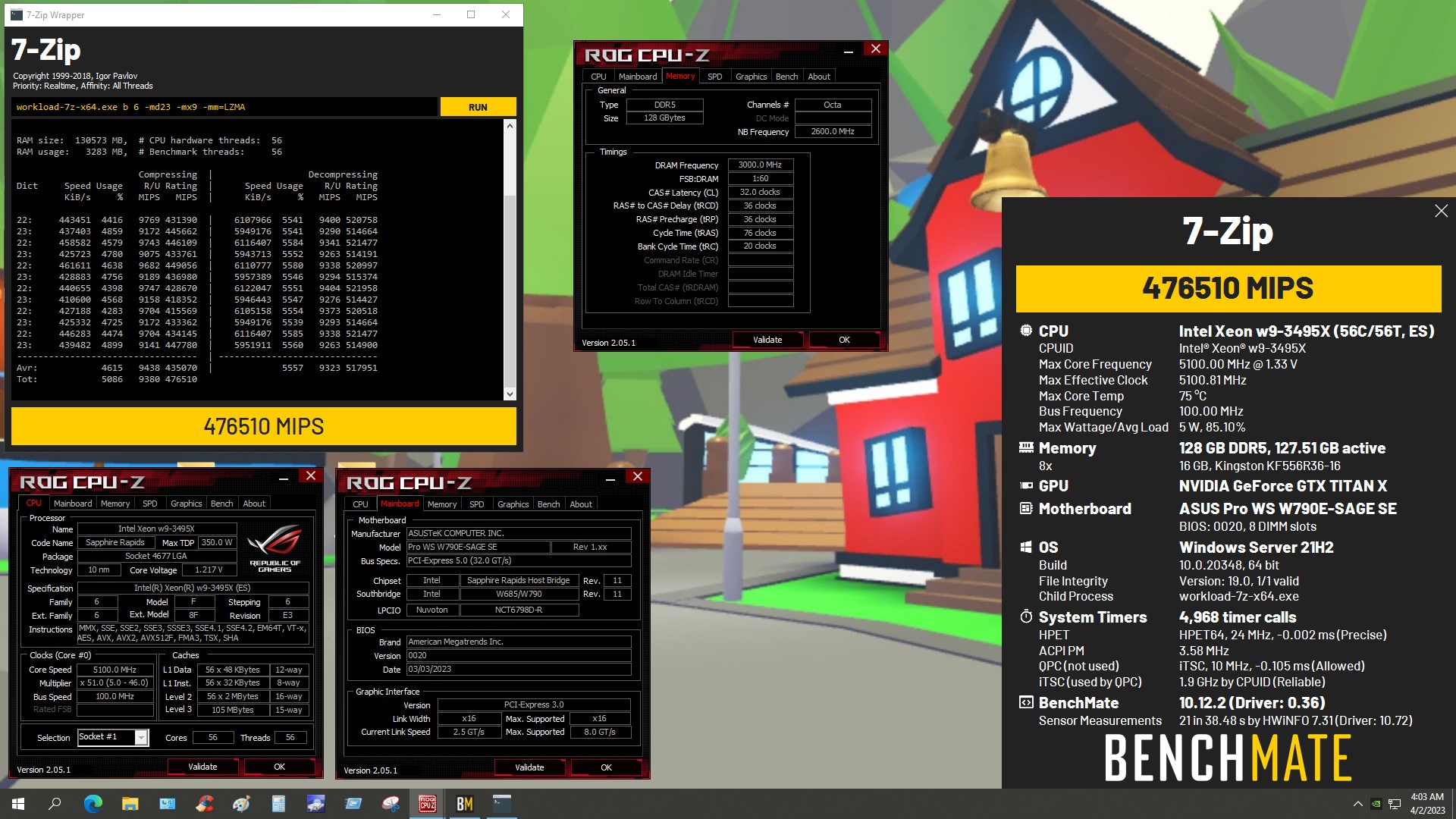Open File Explorer from taskbar

130,804
